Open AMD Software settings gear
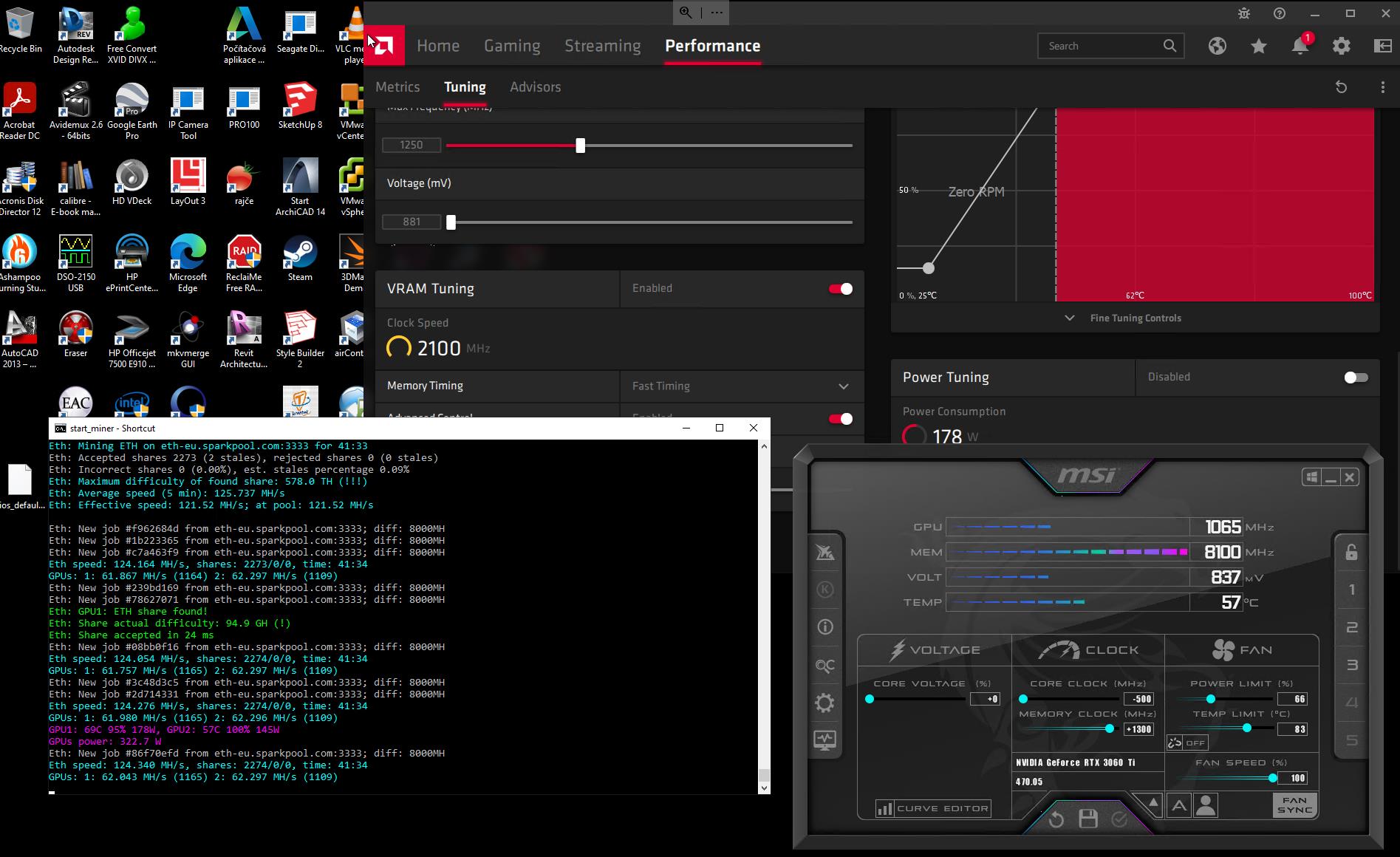The image size is (1400, 857). 1342,46
